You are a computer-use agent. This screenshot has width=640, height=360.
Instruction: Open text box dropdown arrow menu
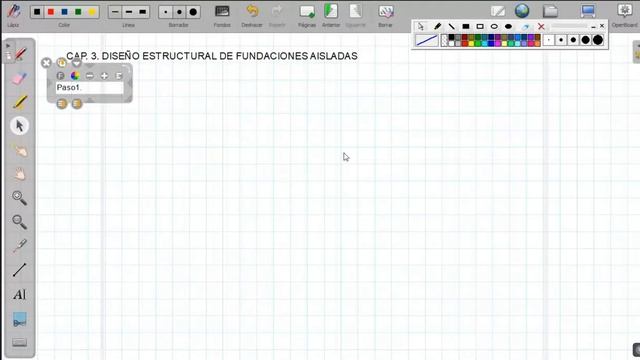pyautogui.click(x=77, y=62)
